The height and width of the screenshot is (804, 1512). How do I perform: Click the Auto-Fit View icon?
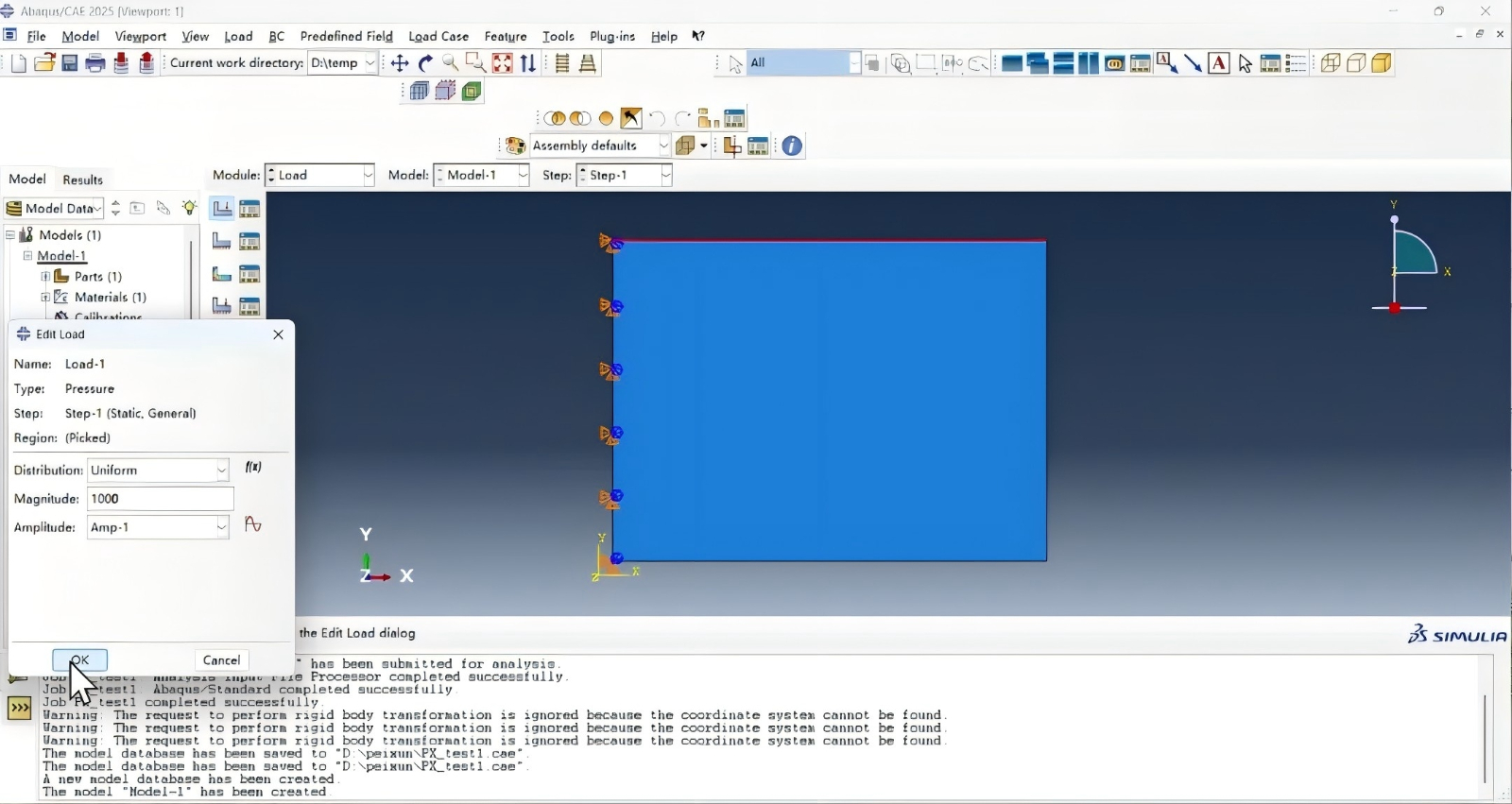coord(502,63)
